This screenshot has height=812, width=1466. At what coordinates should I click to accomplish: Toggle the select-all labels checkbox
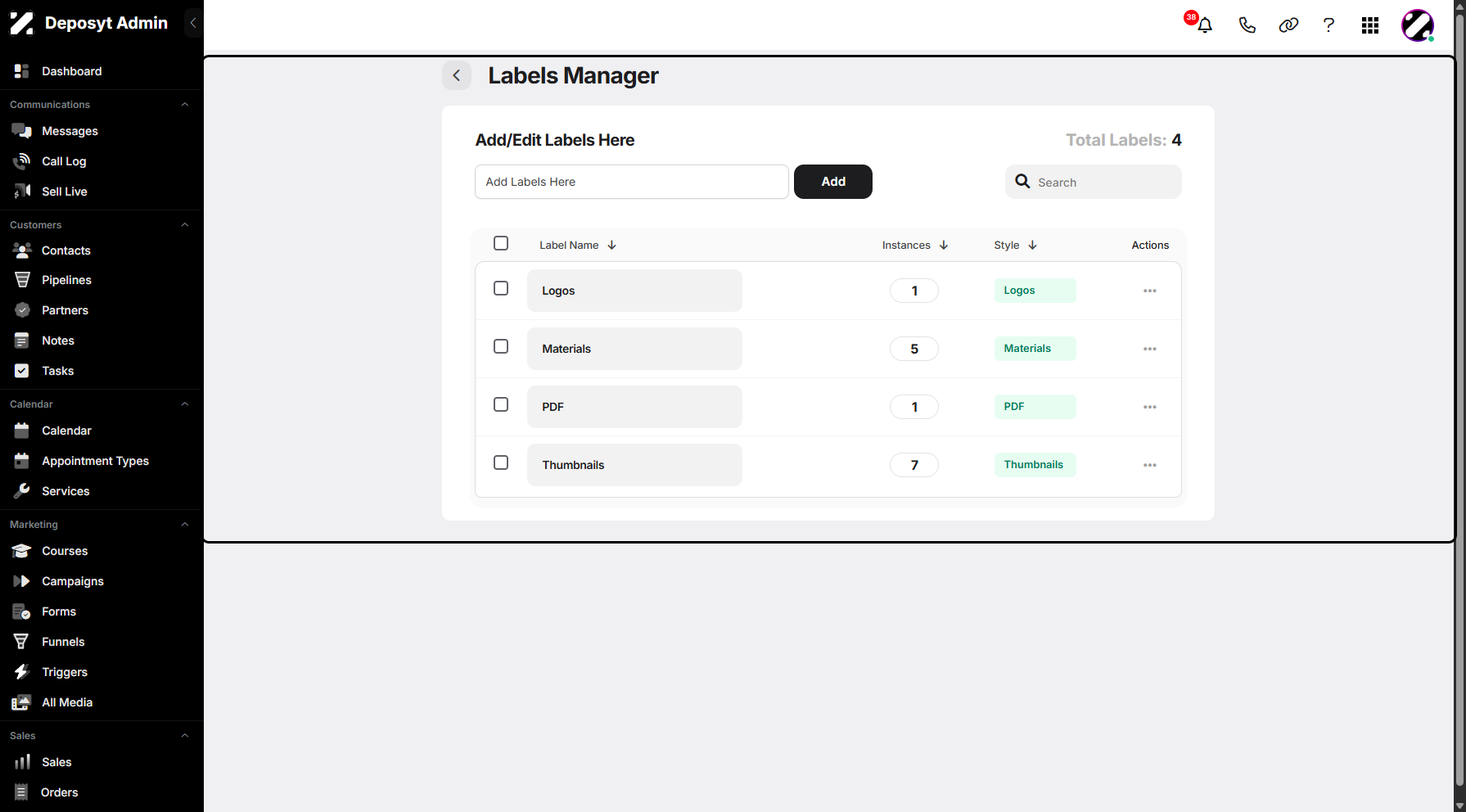coord(501,243)
